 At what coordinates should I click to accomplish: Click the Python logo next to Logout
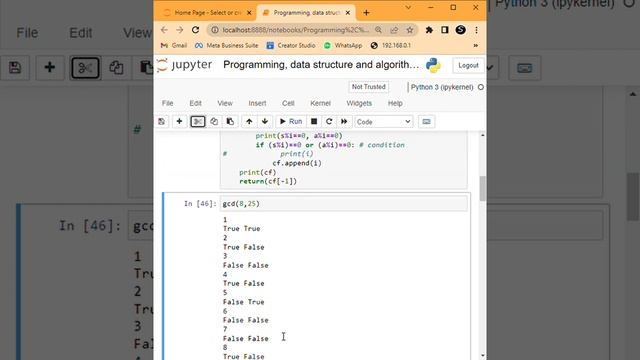[x=433, y=65]
